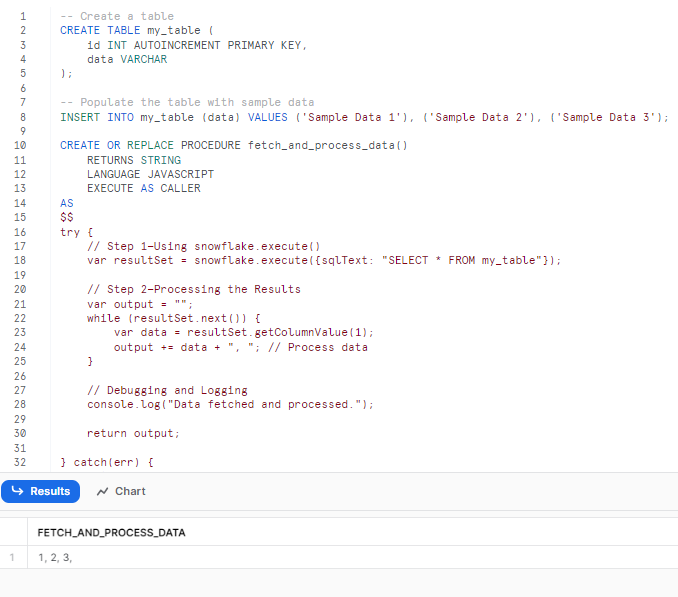This screenshot has width=678, height=597.
Task: Click the '$$' delimiter line
Action: click(x=67, y=217)
